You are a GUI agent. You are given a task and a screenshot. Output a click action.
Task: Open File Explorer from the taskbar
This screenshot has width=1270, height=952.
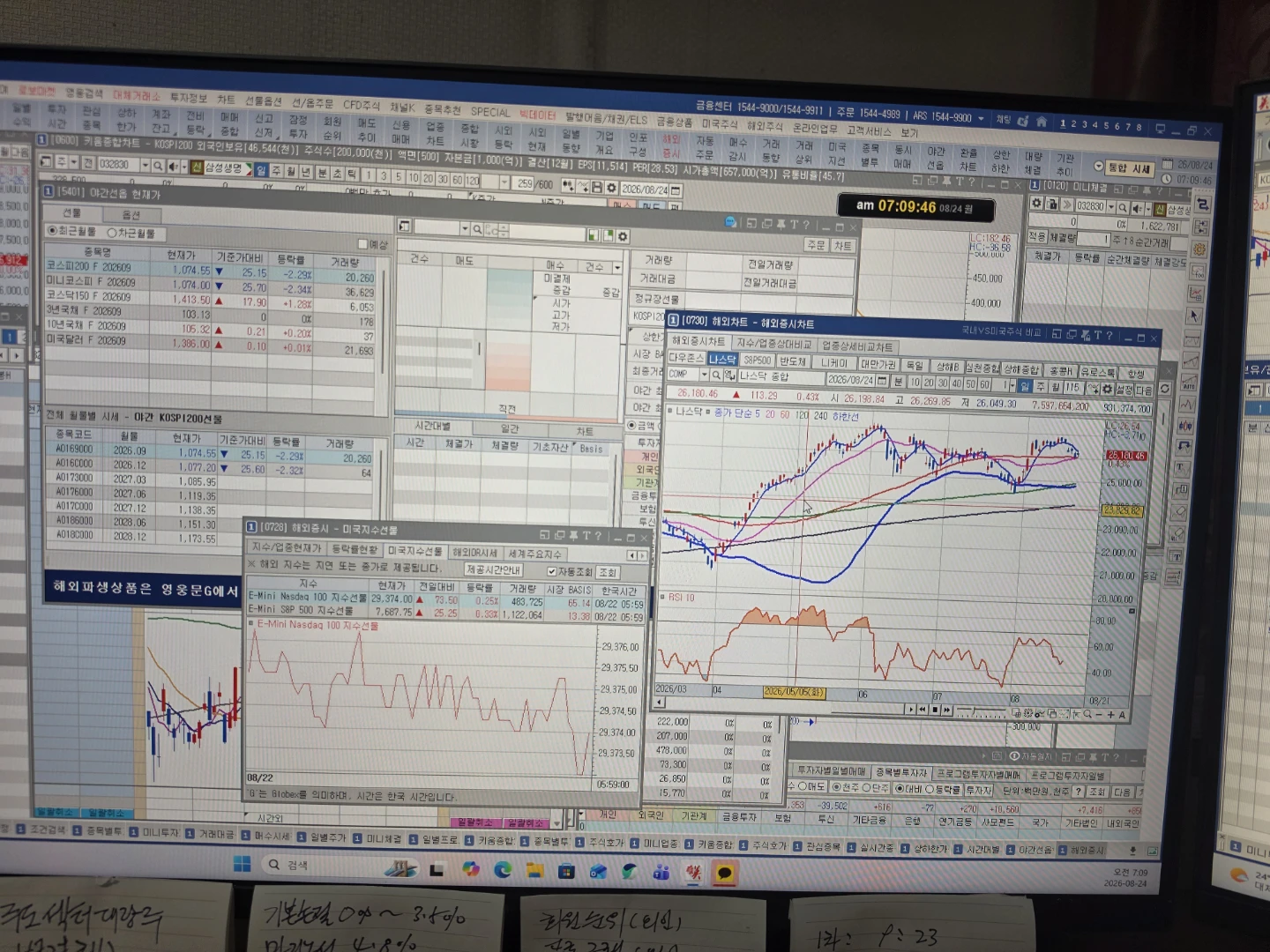click(x=534, y=870)
